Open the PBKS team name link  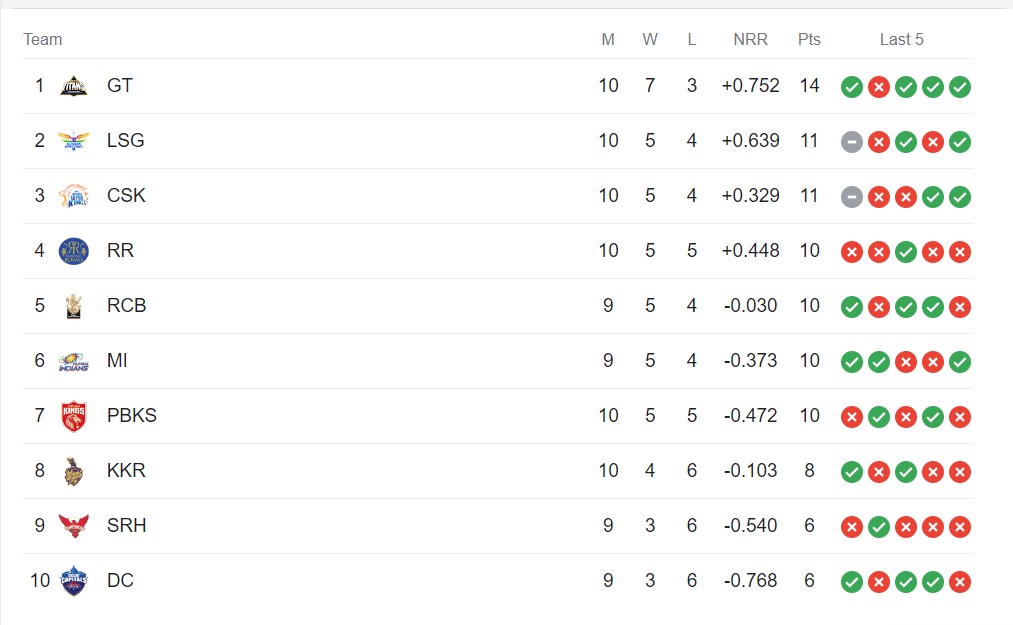pos(132,416)
